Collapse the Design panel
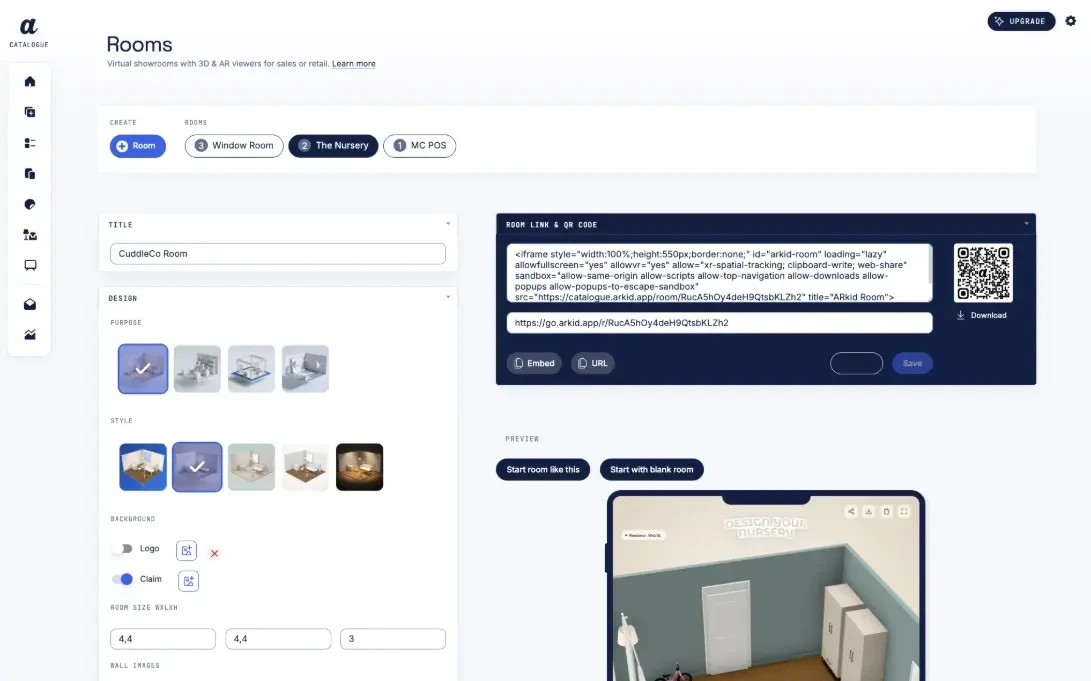The height and width of the screenshot is (681, 1091). [x=448, y=298]
